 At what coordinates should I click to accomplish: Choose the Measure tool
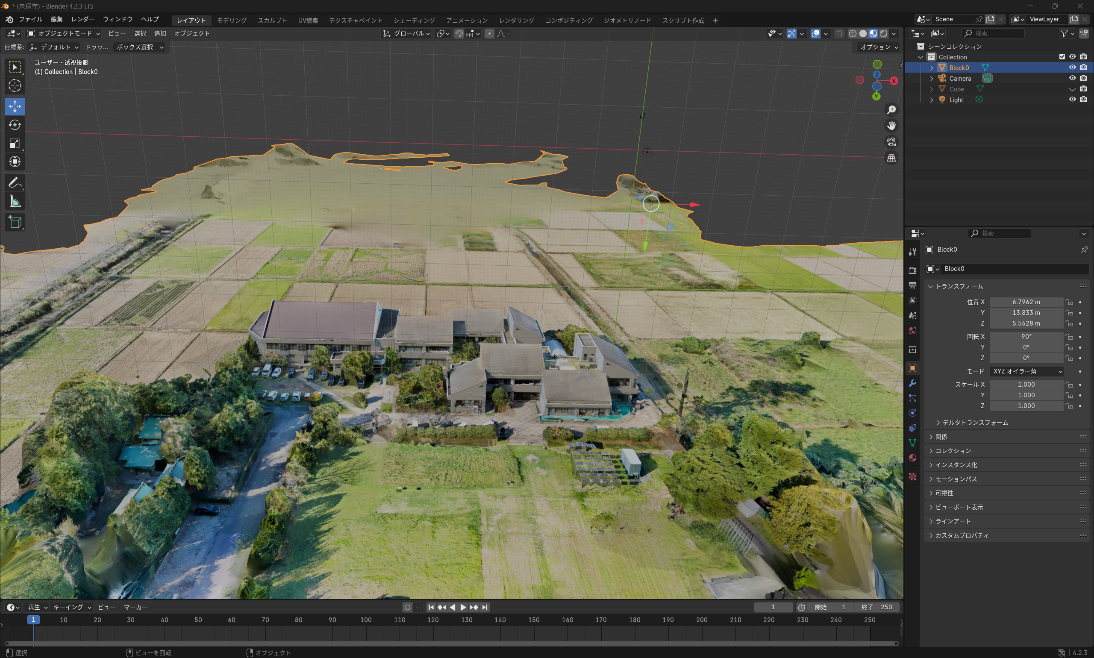pyautogui.click(x=15, y=202)
